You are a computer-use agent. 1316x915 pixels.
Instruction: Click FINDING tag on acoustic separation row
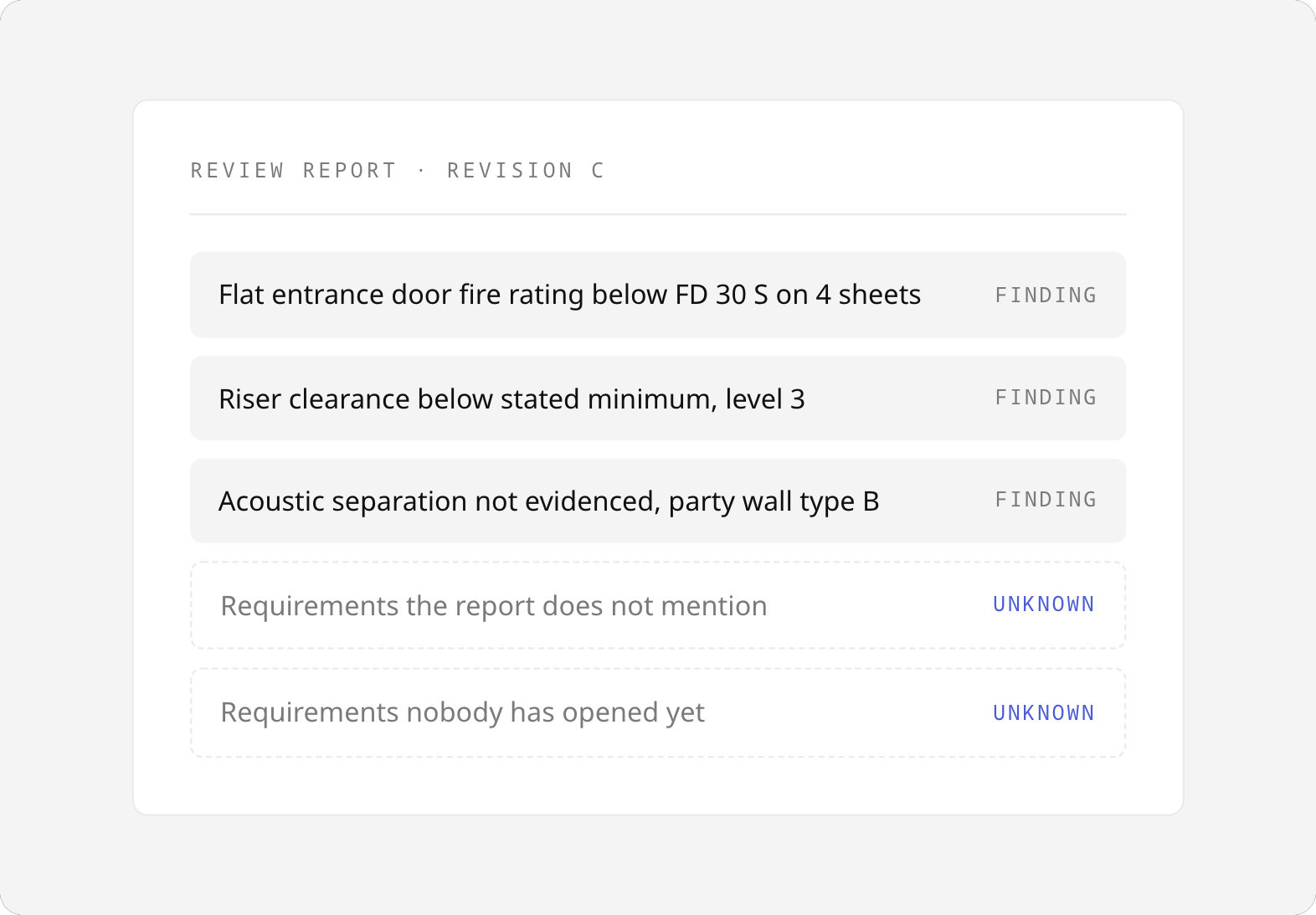pyautogui.click(x=1046, y=500)
